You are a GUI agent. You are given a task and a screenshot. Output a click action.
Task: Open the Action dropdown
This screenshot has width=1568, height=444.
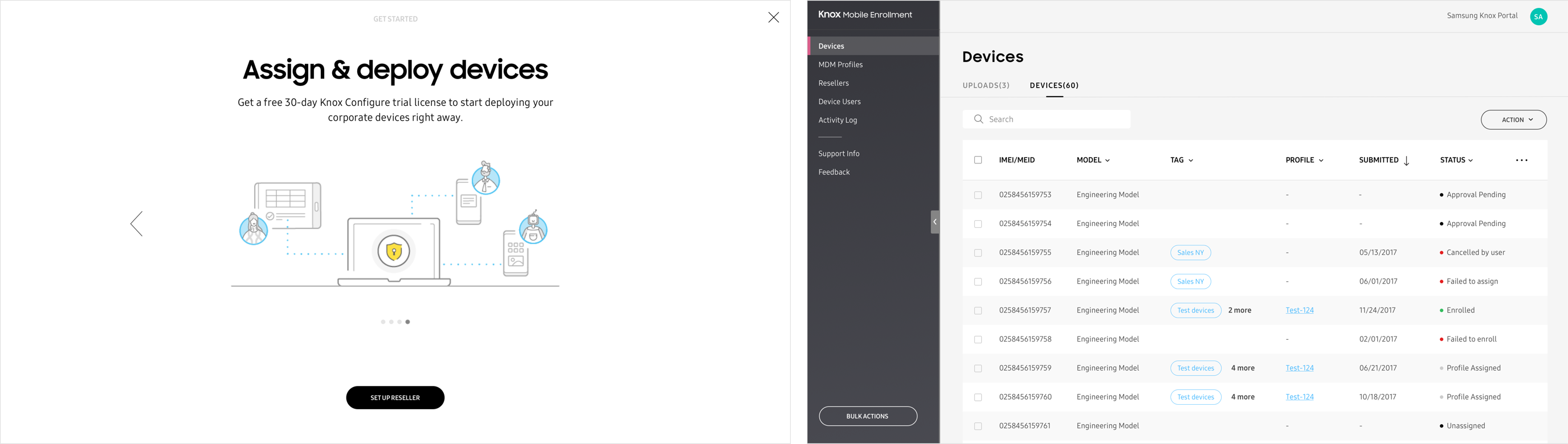coord(1513,120)
